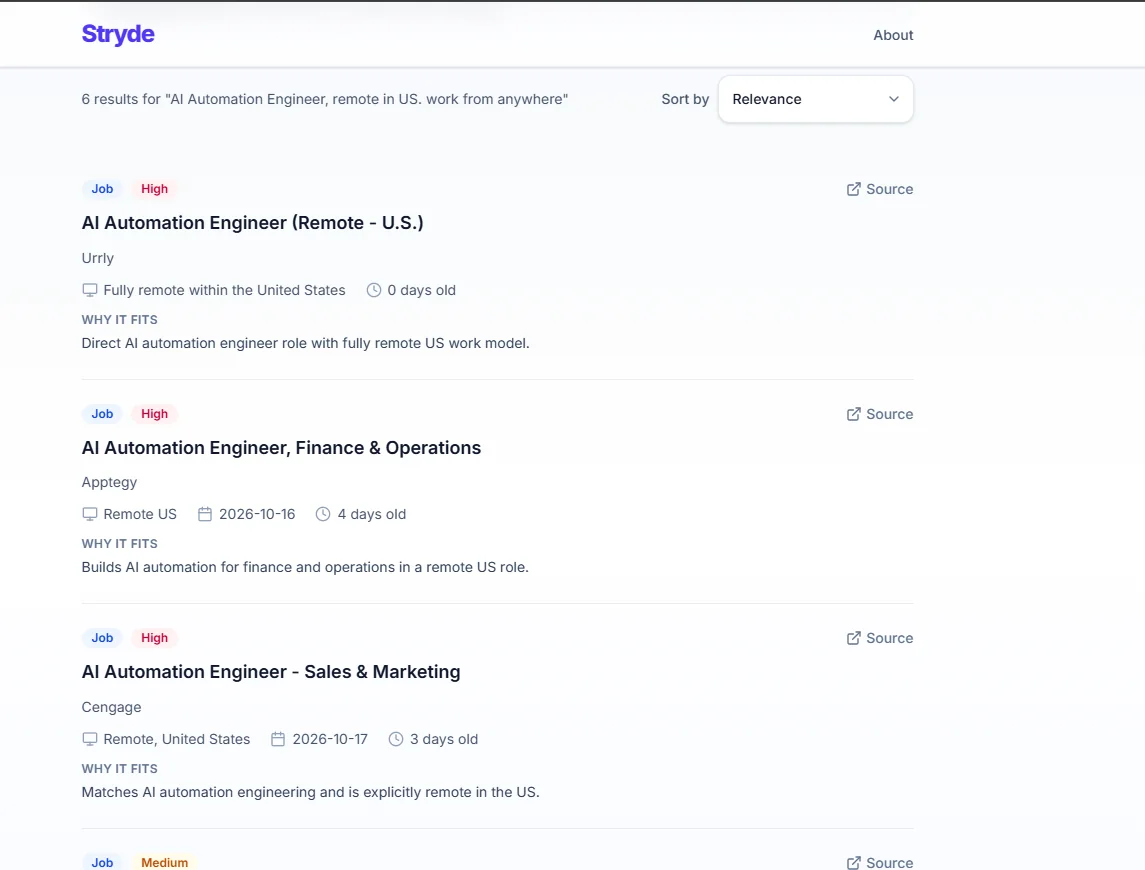Click external-link icon beside Medium job source
This screenshot has width=1145, height=870.
click(x=854, y=863)
